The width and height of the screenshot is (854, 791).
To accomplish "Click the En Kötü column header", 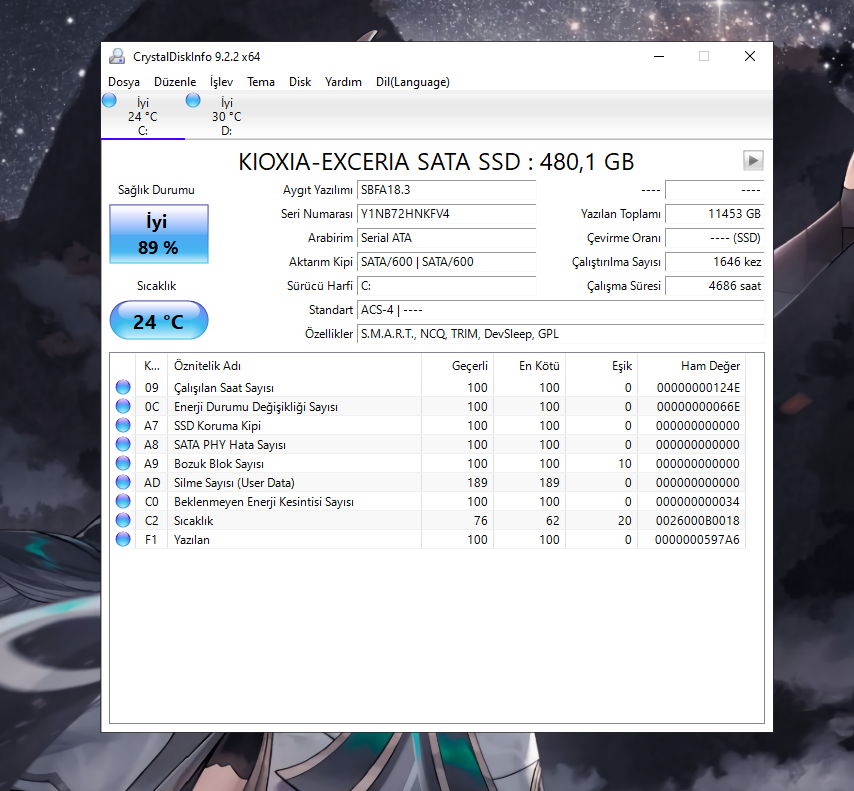I will point(529,366).
